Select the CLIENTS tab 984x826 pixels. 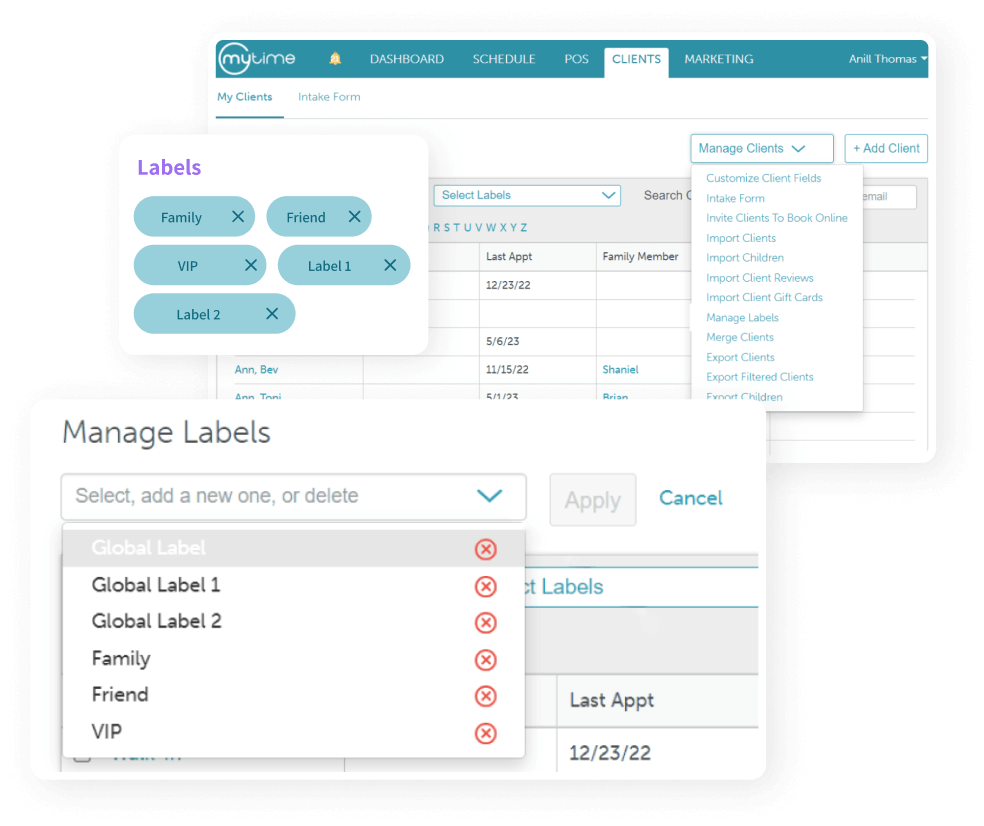coord(636,62)
